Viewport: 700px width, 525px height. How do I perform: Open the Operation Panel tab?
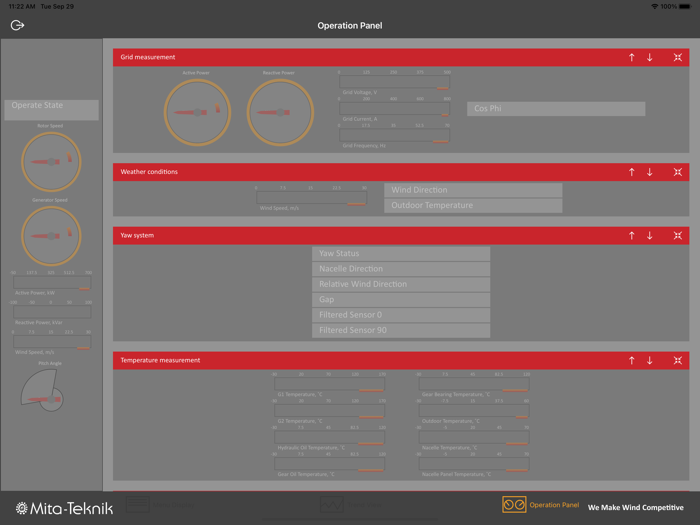point(541,505)
